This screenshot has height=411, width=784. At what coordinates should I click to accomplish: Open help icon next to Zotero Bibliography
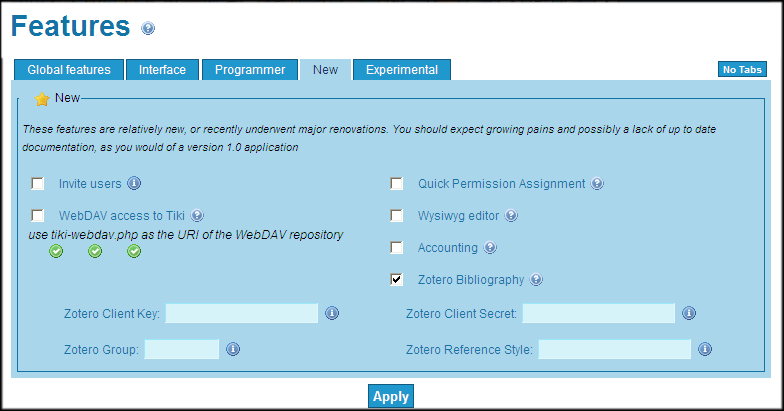(x=536, y=280)
